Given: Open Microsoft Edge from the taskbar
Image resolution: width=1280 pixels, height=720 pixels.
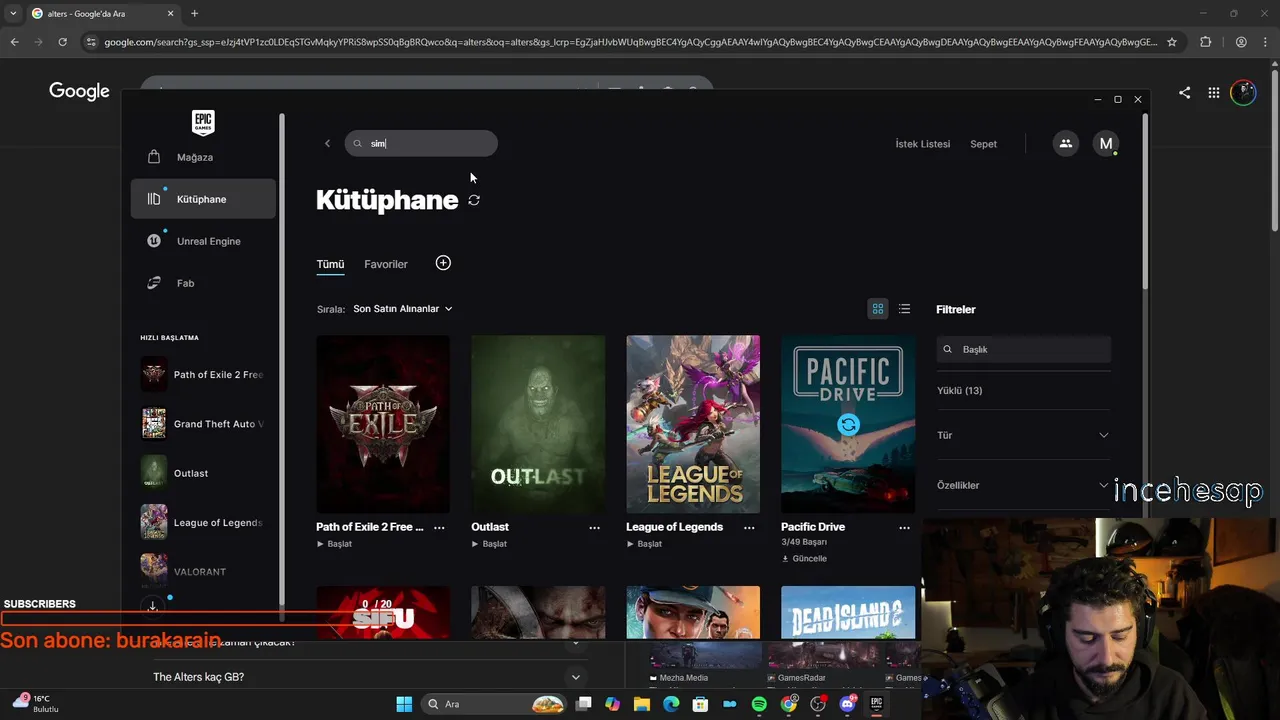Looking at the screenshot, I should (671, 704).
